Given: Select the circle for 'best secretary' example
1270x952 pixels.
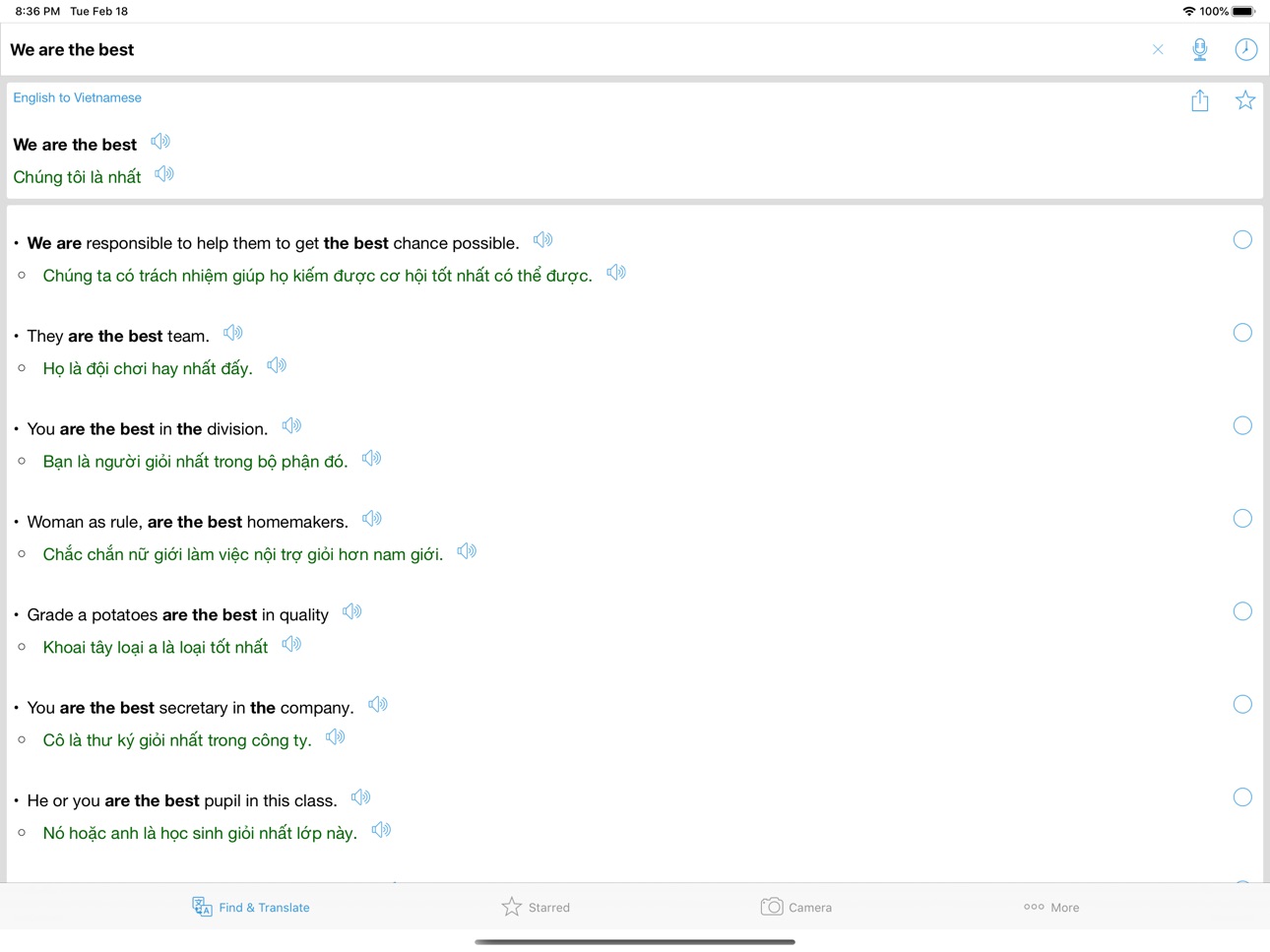Looking at the screenshot, I should pyautogui.click(x=1242, y=704).
